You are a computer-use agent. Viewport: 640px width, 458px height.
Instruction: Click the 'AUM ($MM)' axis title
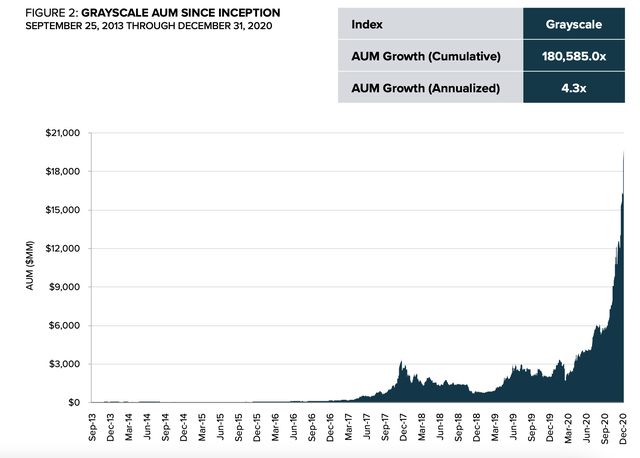[x=30, y=266]
